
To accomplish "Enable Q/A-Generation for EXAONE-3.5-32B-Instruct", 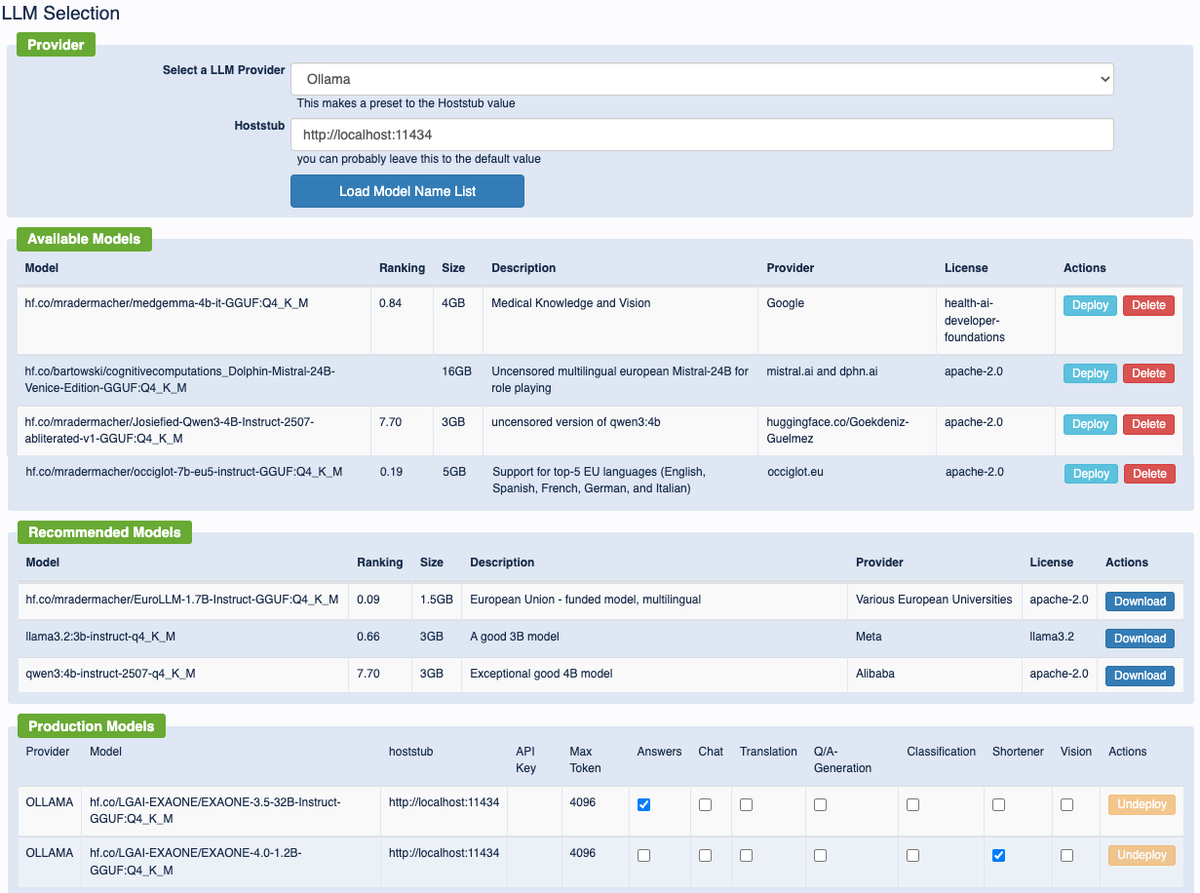I will (x=820, y=805).
